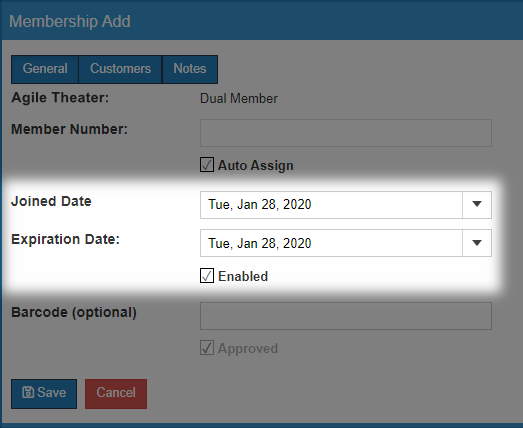Click the Dual Member membership level text
Image resolution: width=523 pixels, height=428 pixels.
click(239, 98)
